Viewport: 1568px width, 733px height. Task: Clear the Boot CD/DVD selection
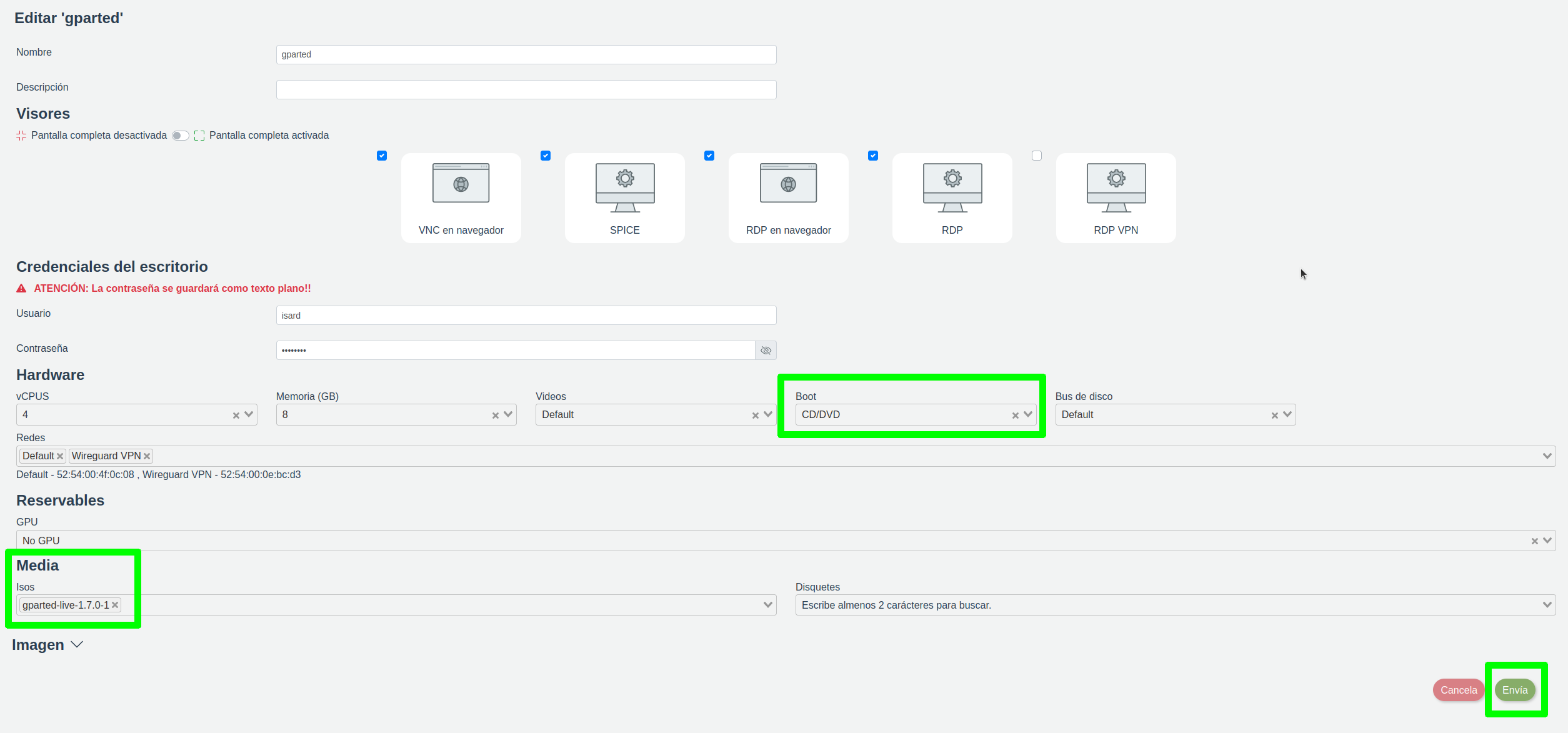[1015, 416]
